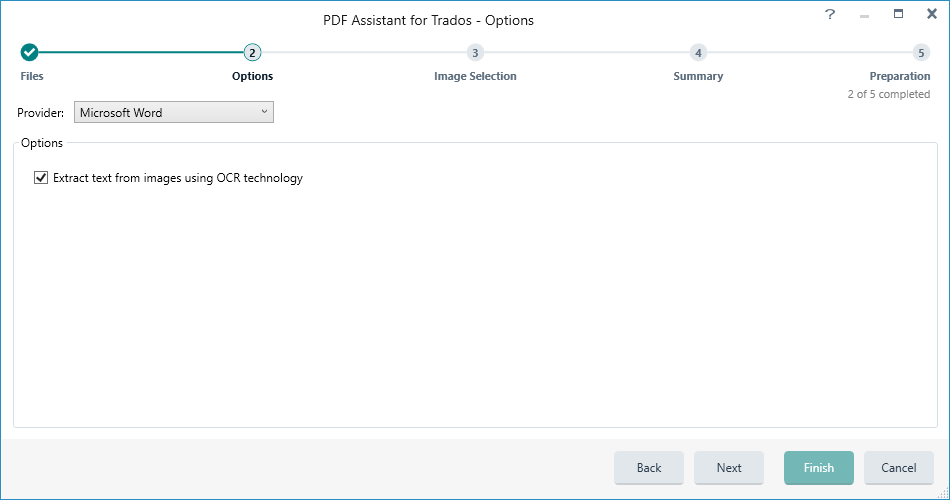Uncheck Extract text from images using OCR
950x500 pixels.
(41, 178)
